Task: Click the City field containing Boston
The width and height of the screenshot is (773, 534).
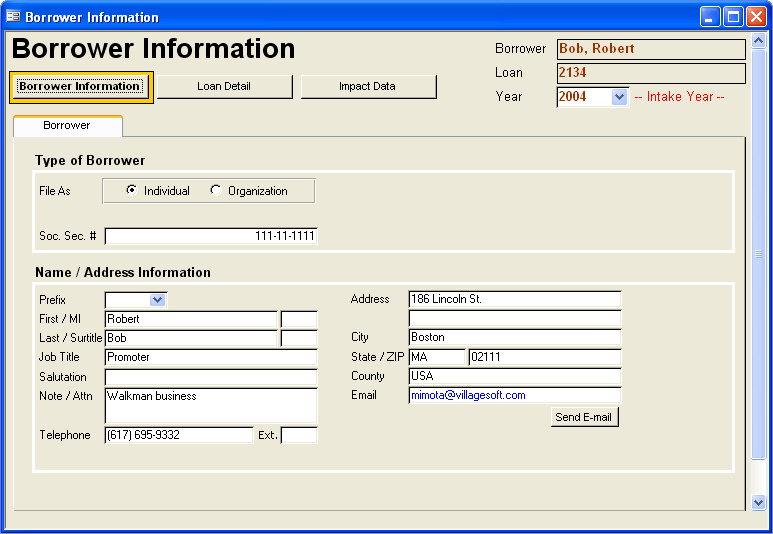Action: click(514, 337)
